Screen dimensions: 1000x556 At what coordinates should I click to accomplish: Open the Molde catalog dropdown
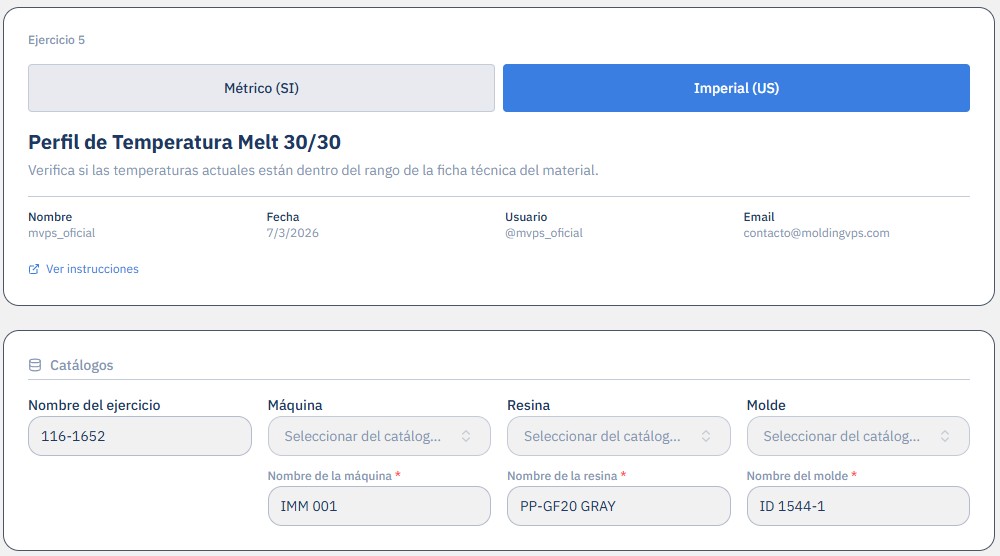click(858, 436)
